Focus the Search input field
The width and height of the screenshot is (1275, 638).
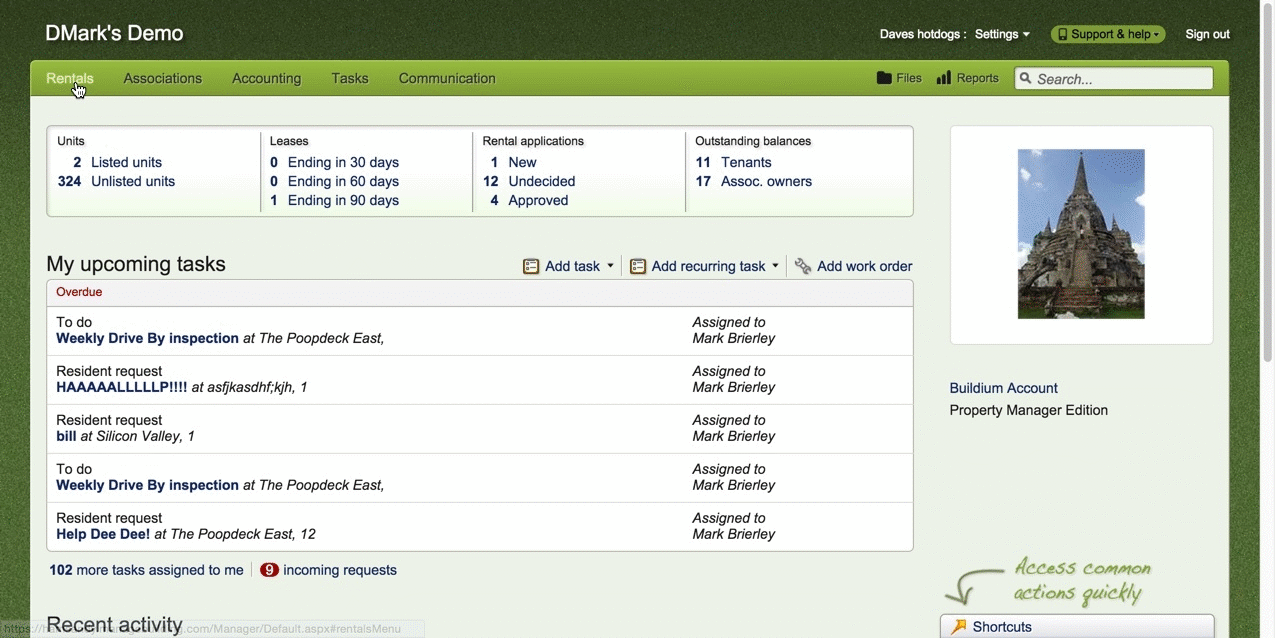tap(1120, 79)
